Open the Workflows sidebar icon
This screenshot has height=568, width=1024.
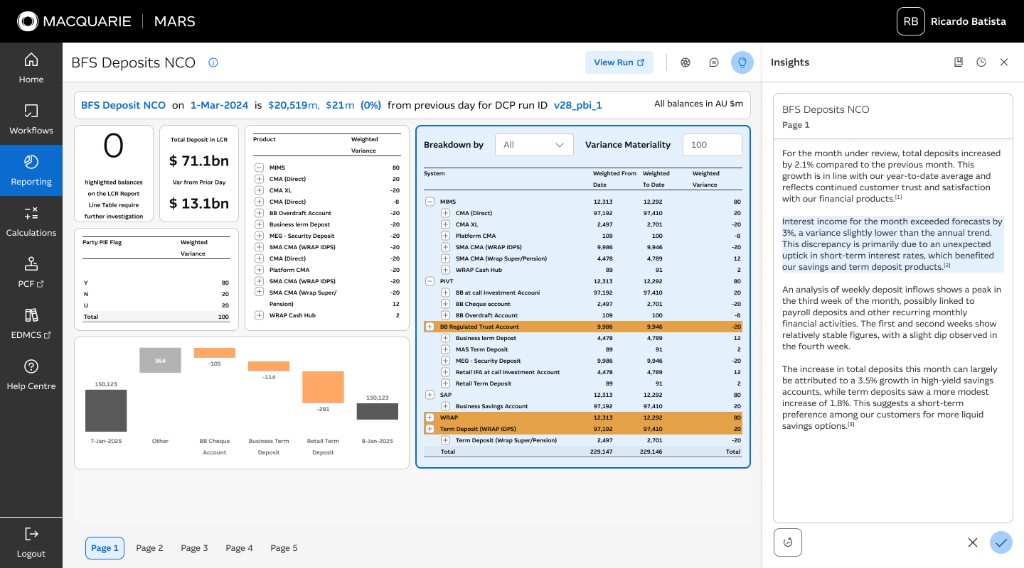point(31,110)
